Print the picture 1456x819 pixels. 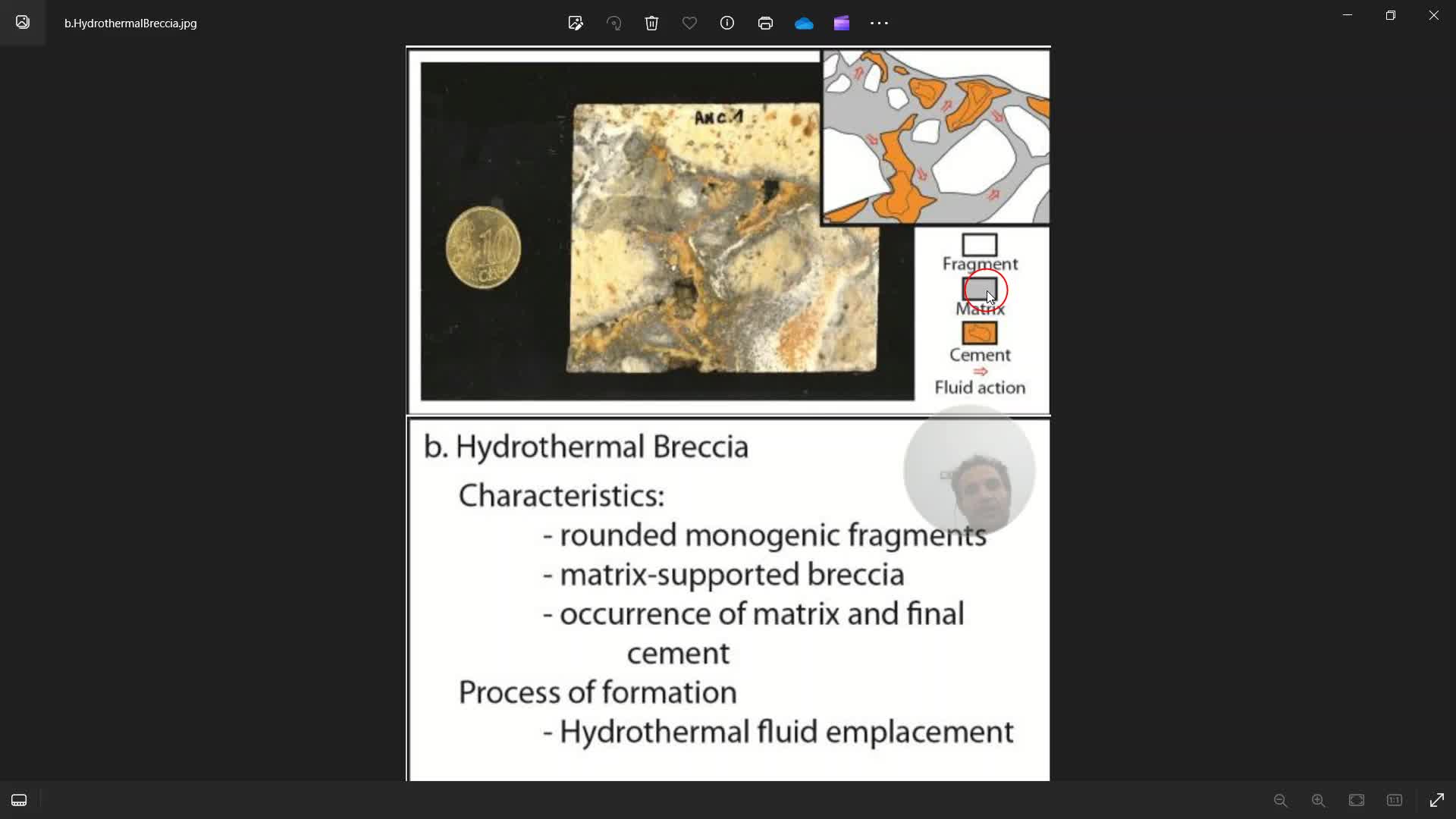tap(765, 23)
